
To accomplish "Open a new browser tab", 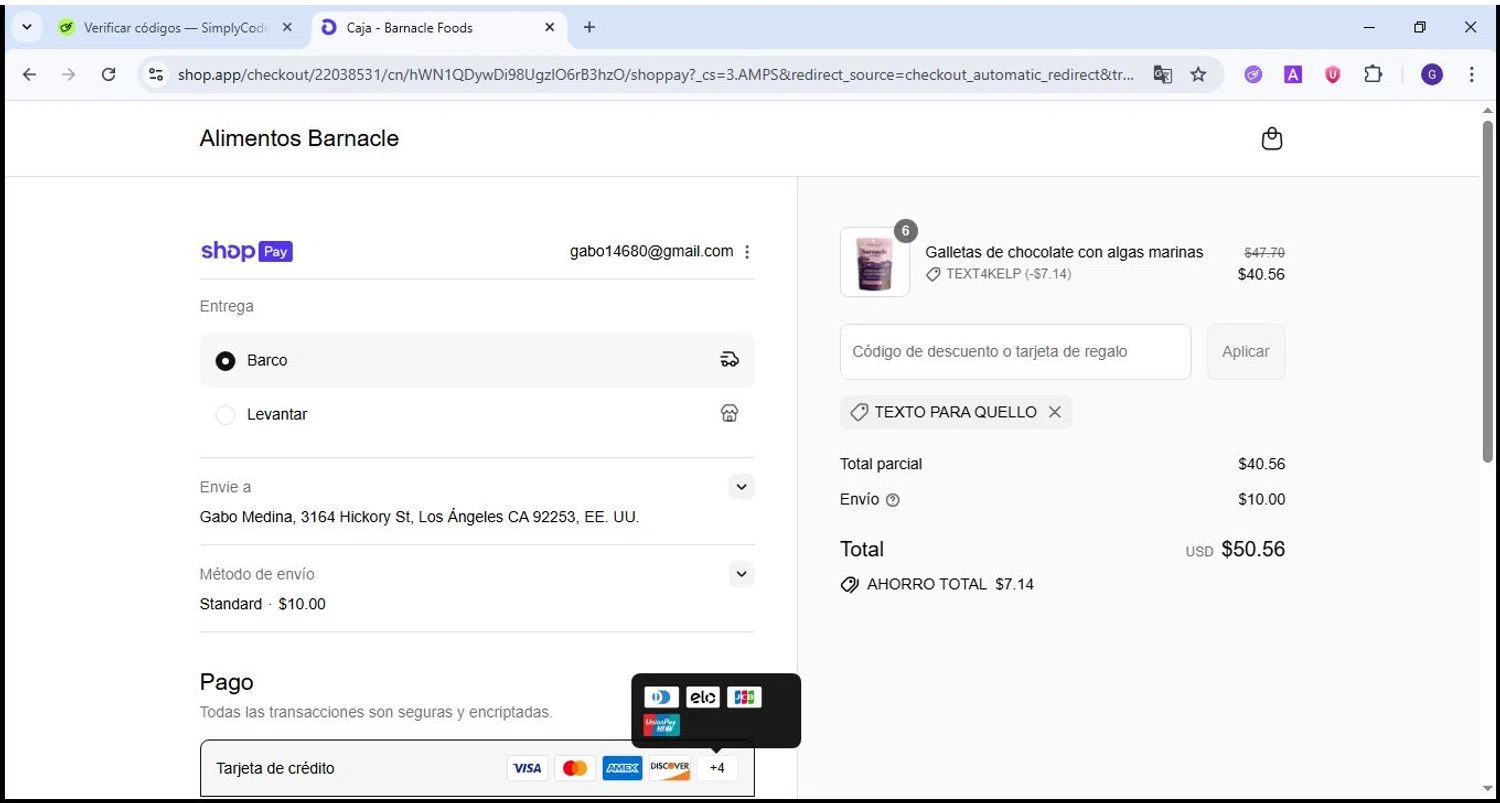I will pyautogui.click(x=589, y=28).
